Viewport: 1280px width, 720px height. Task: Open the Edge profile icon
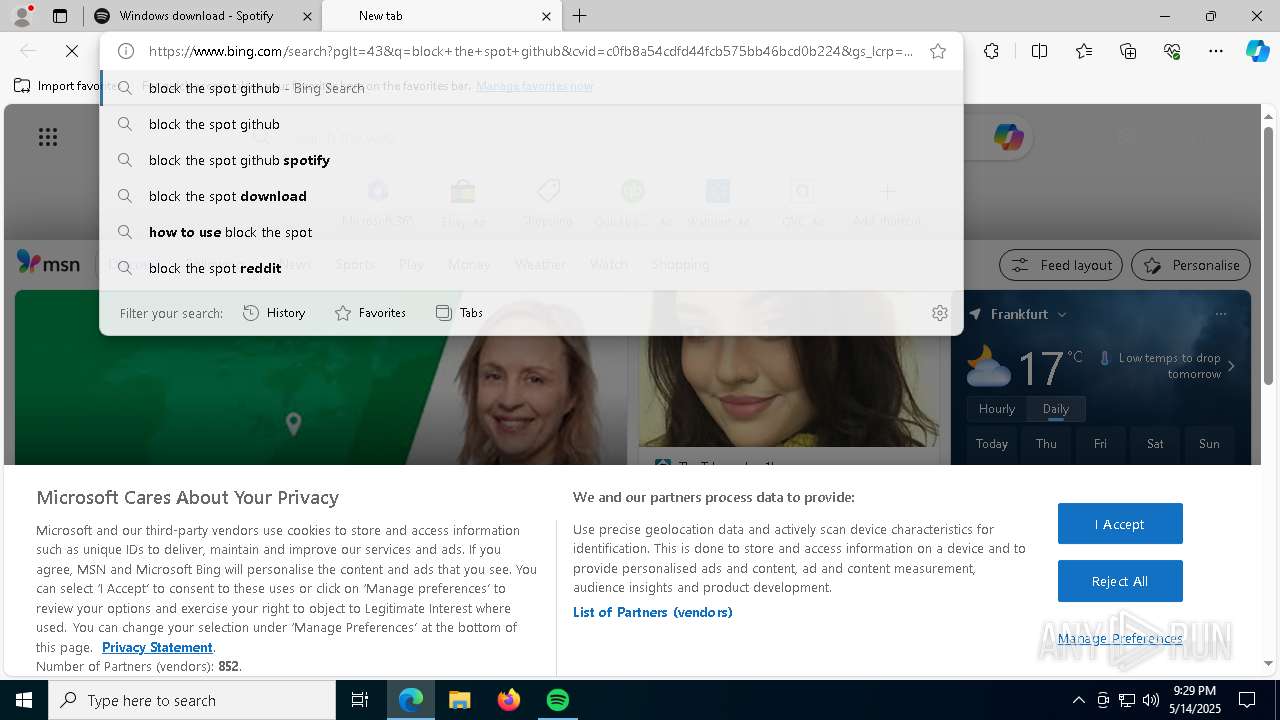coord(22,16)
